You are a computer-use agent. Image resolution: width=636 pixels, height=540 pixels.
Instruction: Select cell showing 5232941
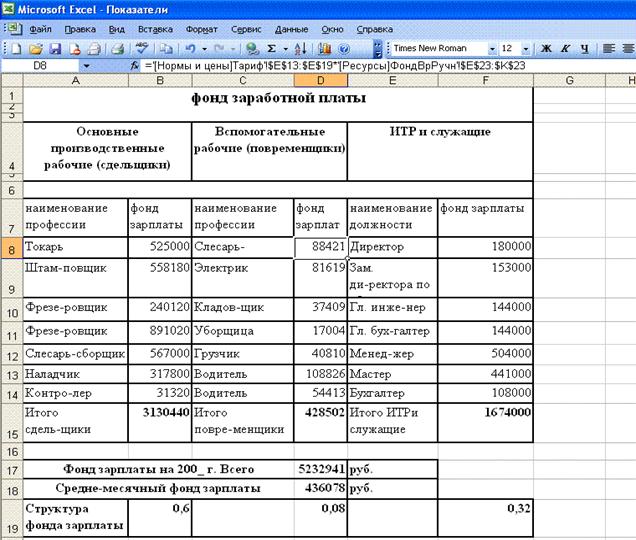pos(320,469)
